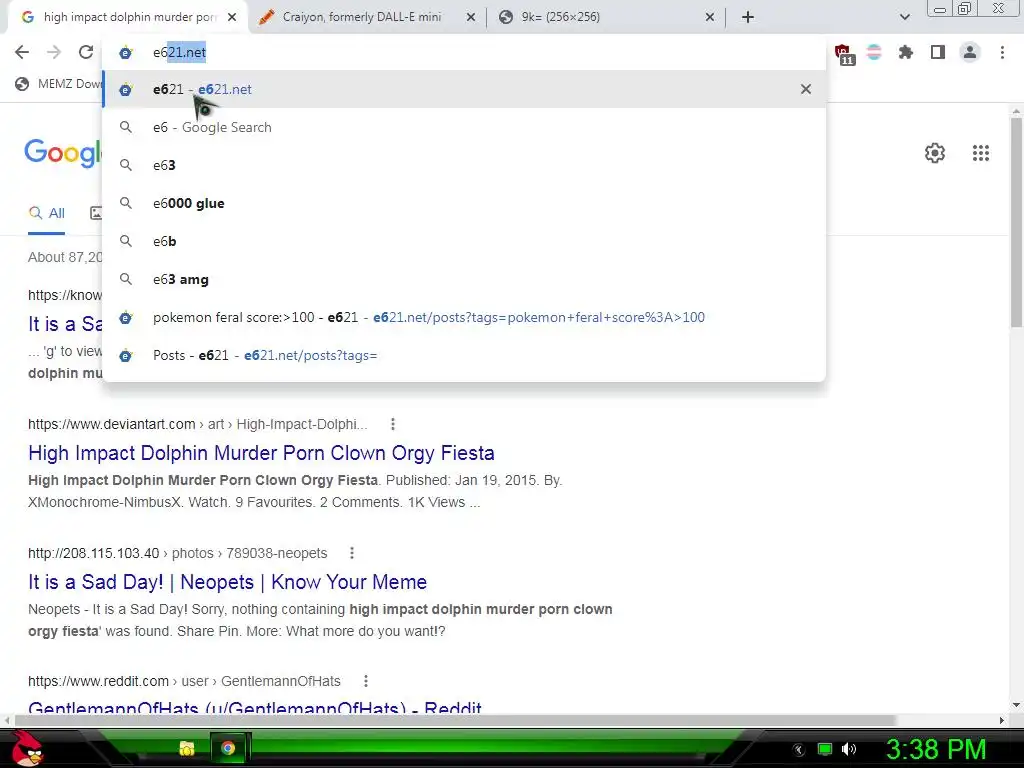The width and height of the screenshot is (1024, 768).
Task: Switch to the Craiyon, formerly DALL-E mini tab
Action: coord(362,17)
